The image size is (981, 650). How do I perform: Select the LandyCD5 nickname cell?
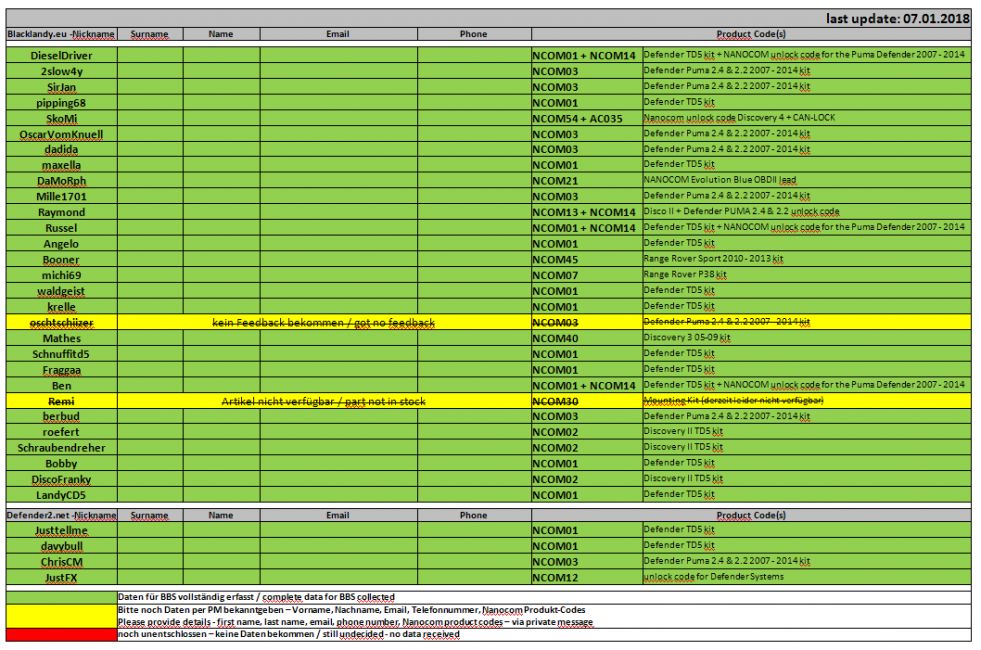pyautogui.click(x=61, y=495)
